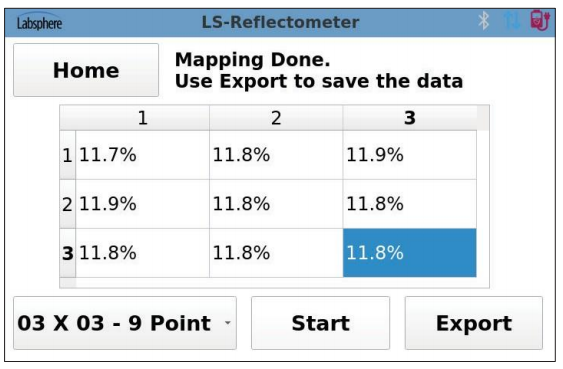Open the 03 X 03 - 9 Point dropdown
This screenshot has height=369, width=563.
click(125, 323)
